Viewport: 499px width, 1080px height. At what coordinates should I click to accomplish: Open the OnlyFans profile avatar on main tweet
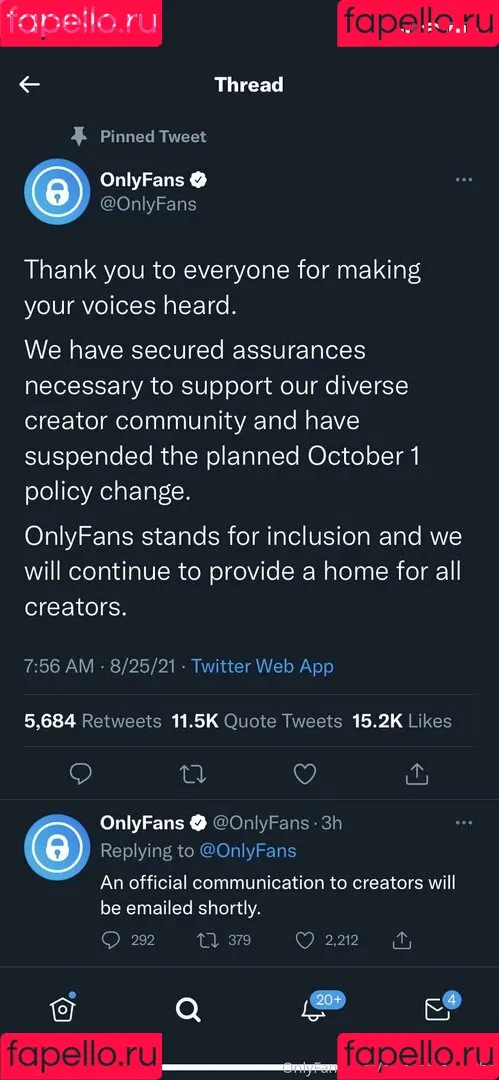[x=57, y=191]
